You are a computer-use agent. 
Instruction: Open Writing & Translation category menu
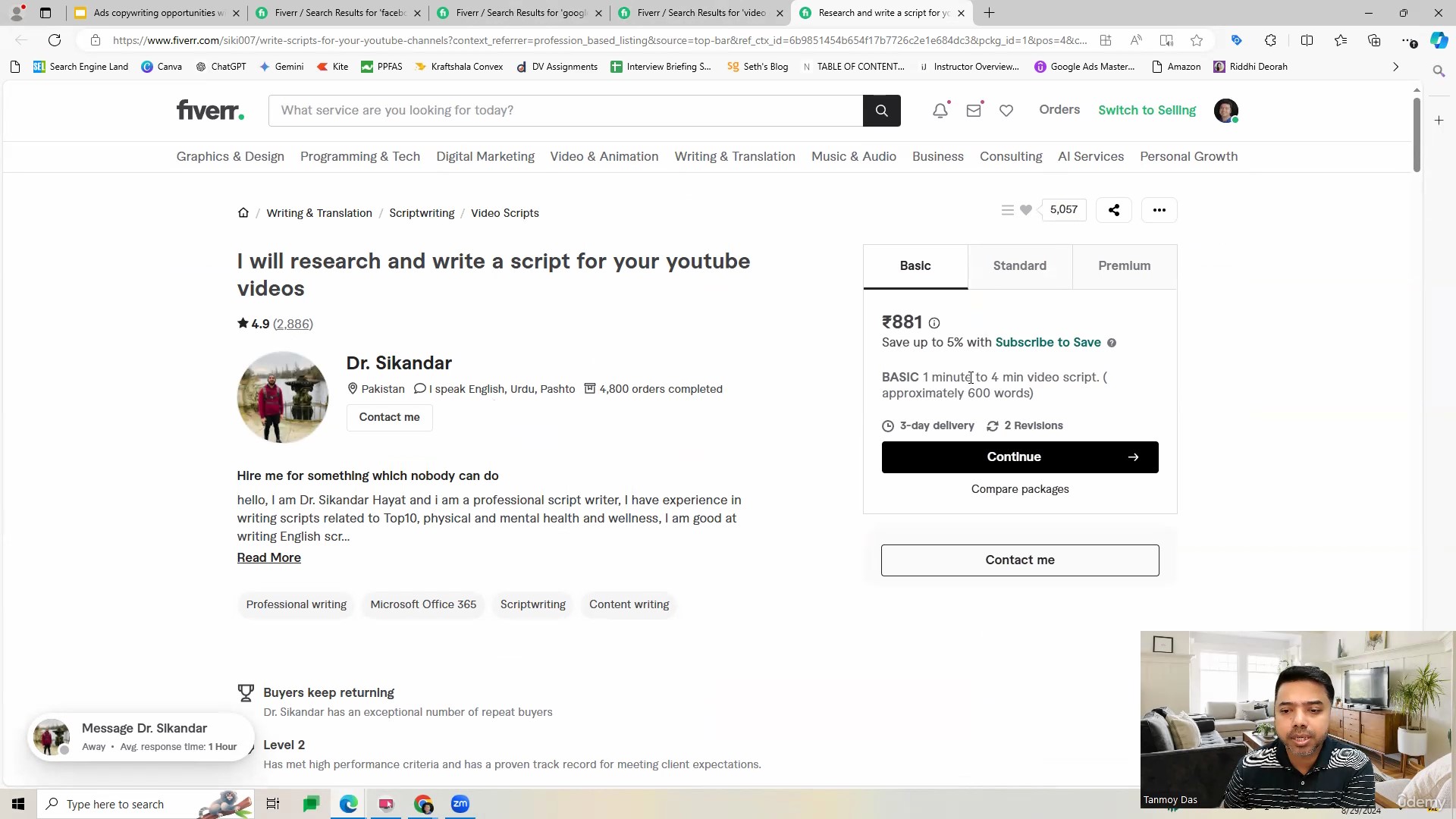(x=735, y=156)
